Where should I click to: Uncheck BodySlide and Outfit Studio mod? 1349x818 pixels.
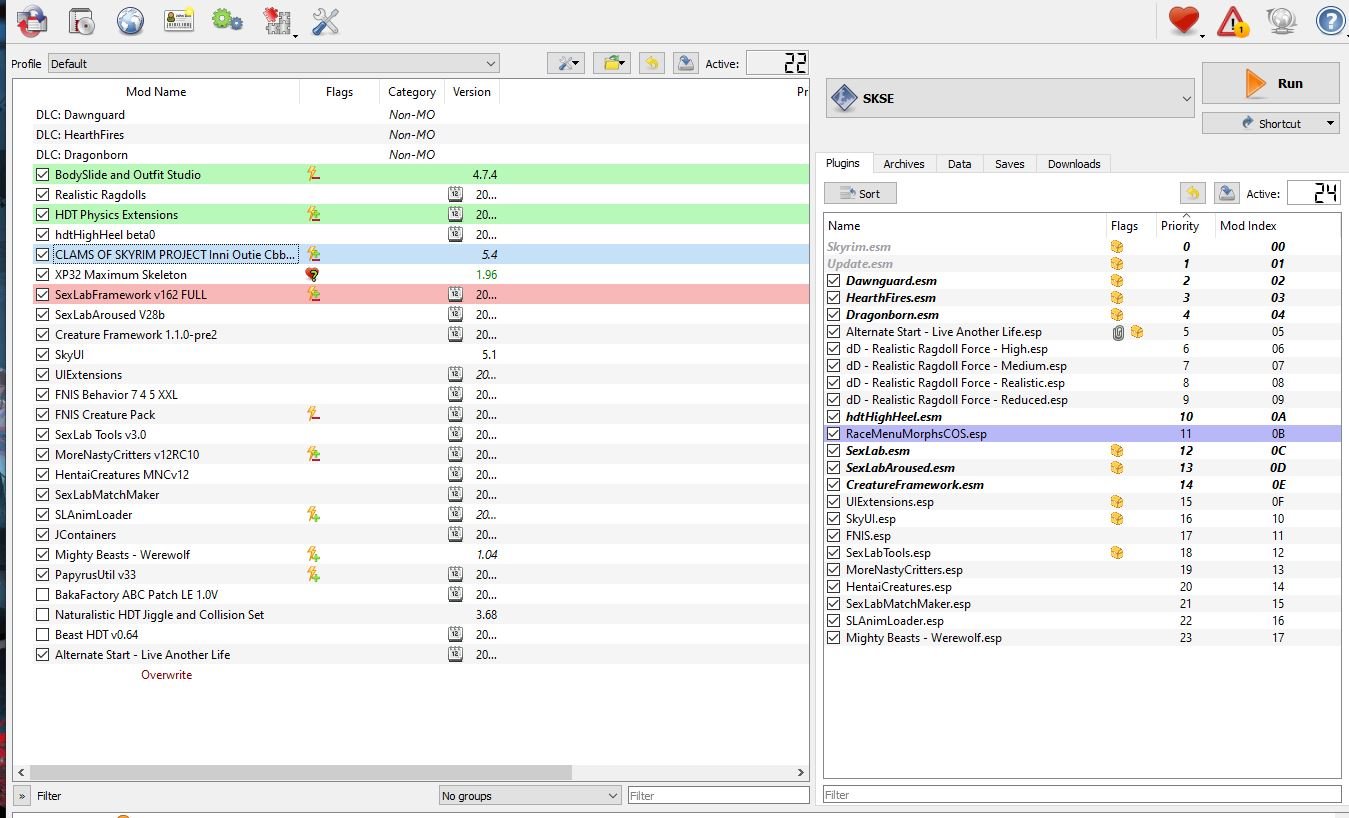click(x=42, y=174)
